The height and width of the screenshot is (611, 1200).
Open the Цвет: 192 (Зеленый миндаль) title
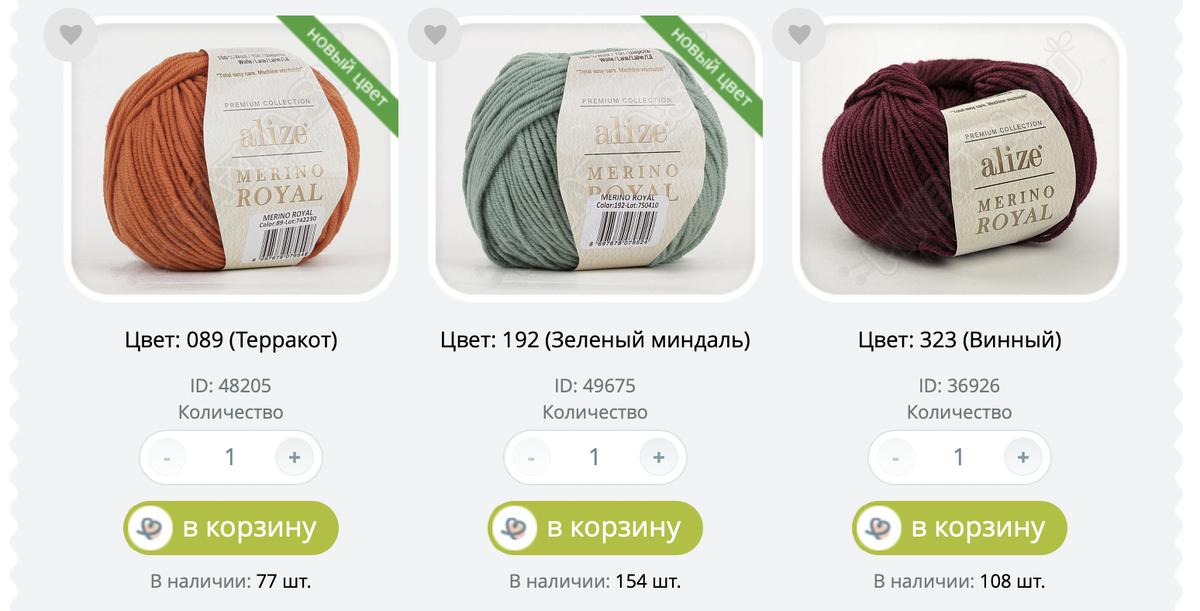[x=595, y=341]
